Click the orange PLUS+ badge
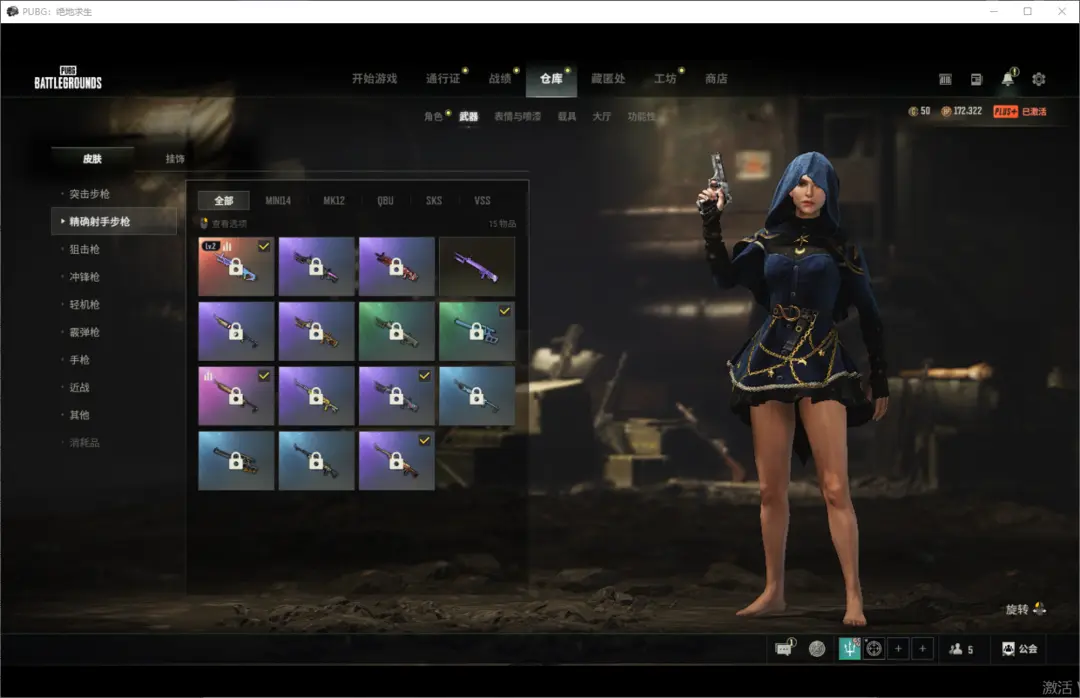This screenshot has width=1080, height=698. [x=1006, y=112]
